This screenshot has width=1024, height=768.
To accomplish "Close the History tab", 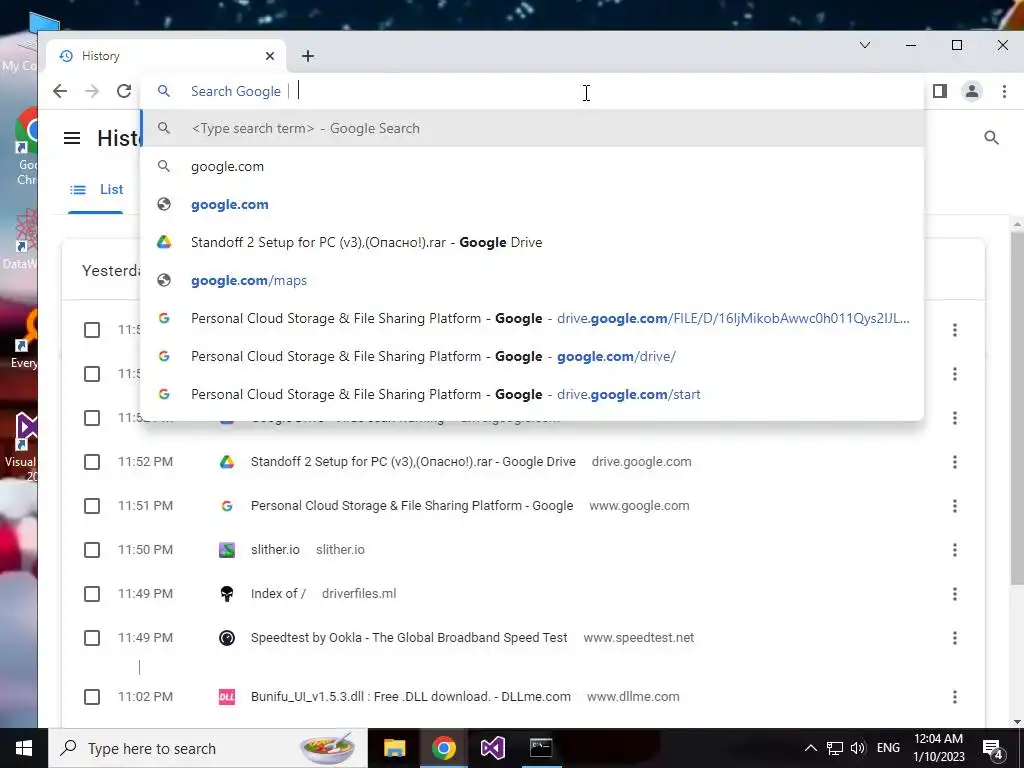I will click(270, 56).
